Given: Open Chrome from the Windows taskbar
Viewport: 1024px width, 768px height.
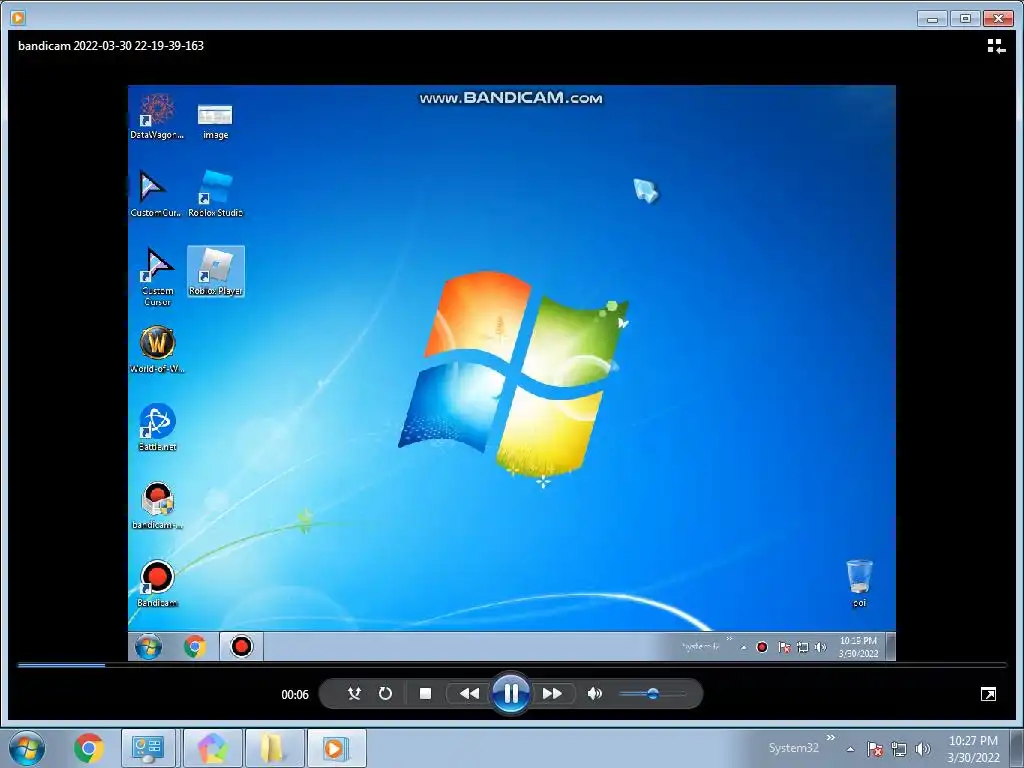Looking at the screenshot, I should click(x=89, y=748).
